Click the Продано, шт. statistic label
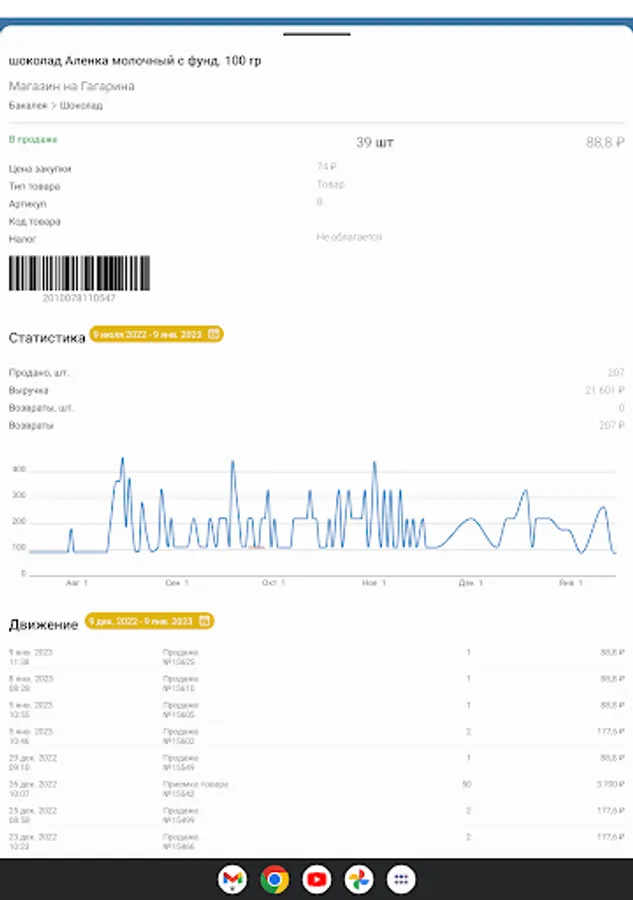Screen dimensions: 633x900 pyautogui.click(x=38, y=373)
